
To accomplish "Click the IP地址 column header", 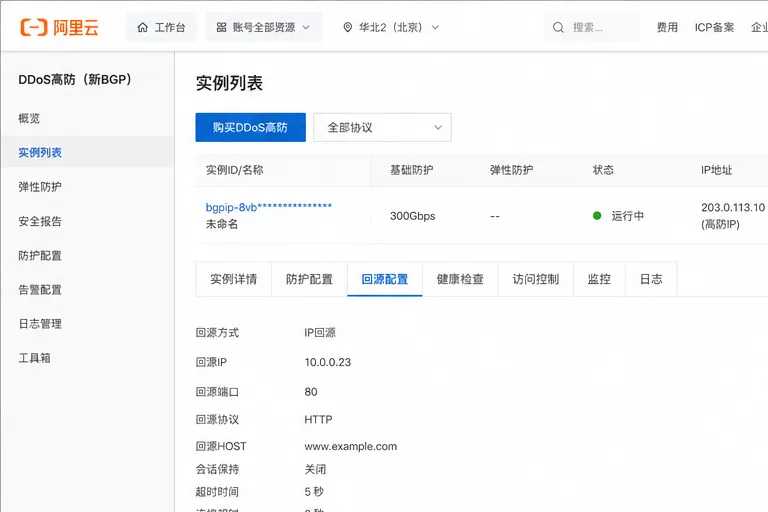I will pos(716,170).
